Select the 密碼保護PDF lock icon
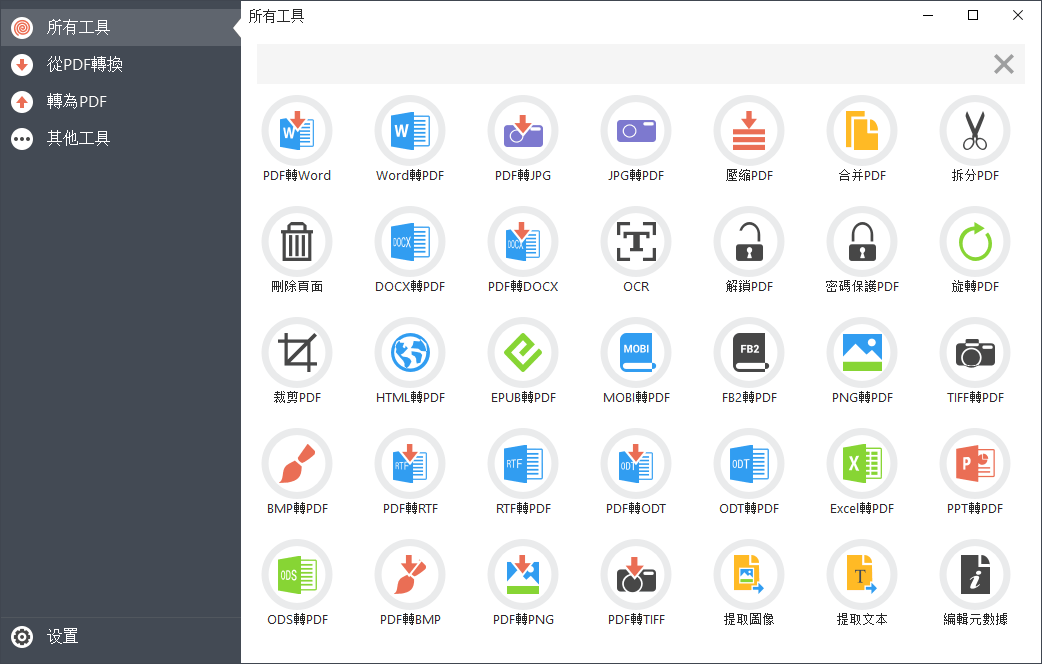The image size is (1042, 664). tap(862, 242)
